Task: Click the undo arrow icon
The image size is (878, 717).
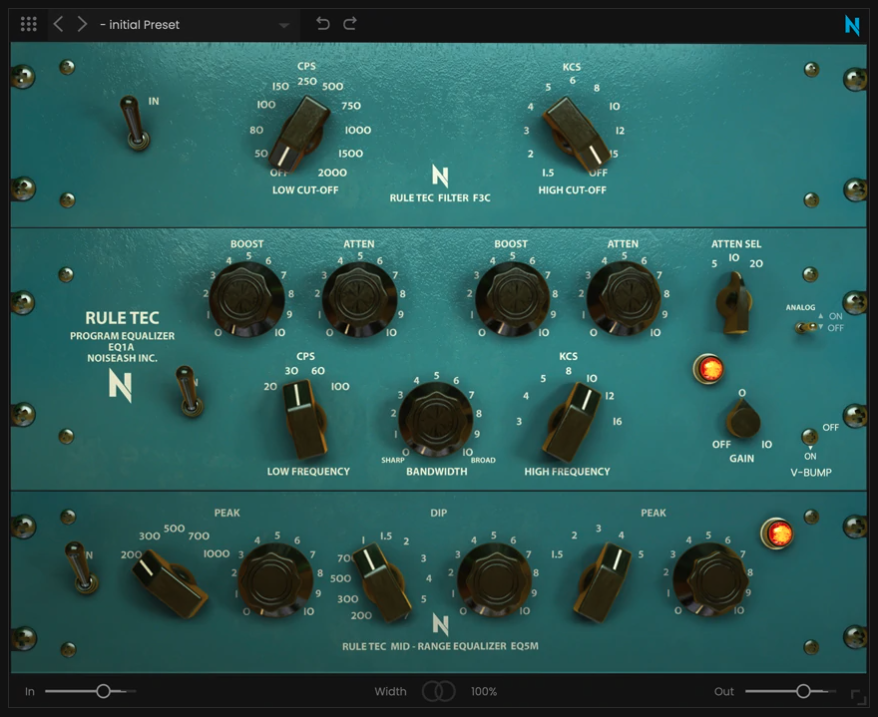Action: [323, 24]
